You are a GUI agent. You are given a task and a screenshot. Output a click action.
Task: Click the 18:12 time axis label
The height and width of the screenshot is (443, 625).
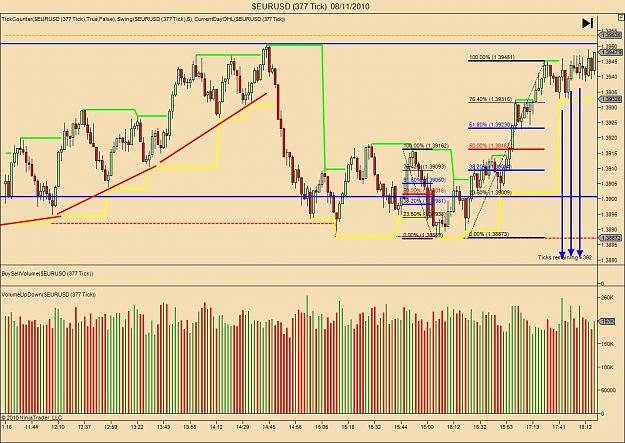[x=585, y=427]
